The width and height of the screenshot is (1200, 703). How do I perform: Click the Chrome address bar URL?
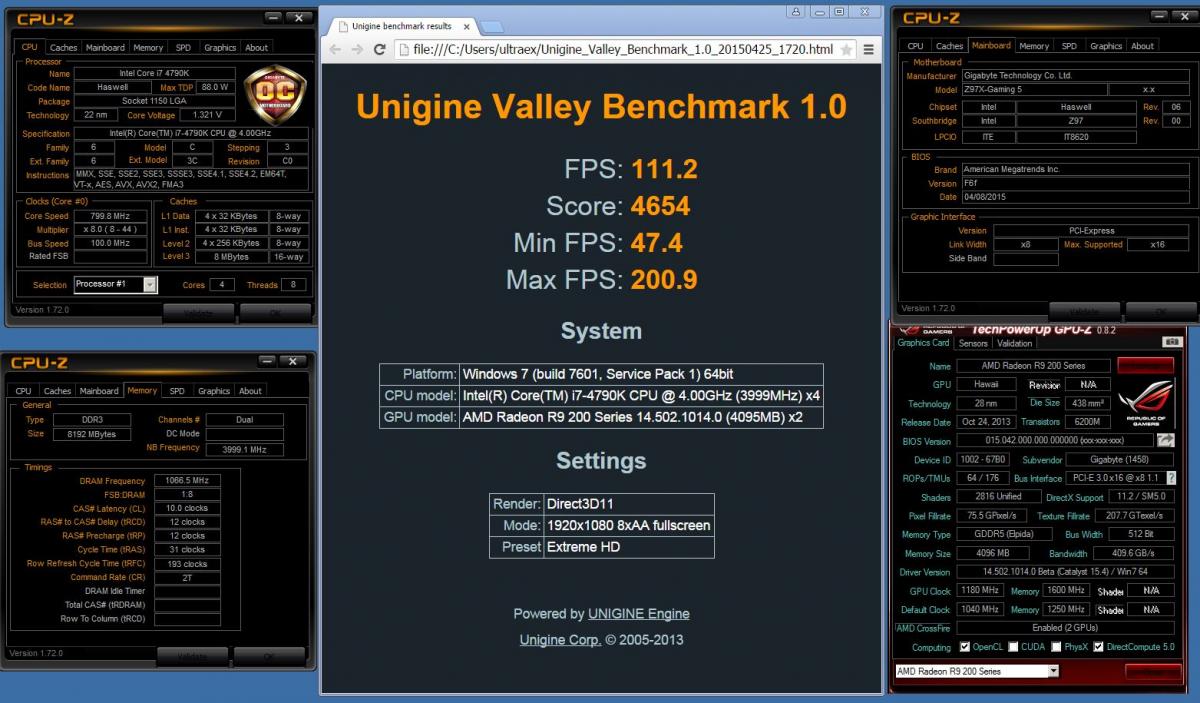pos(622,49)
